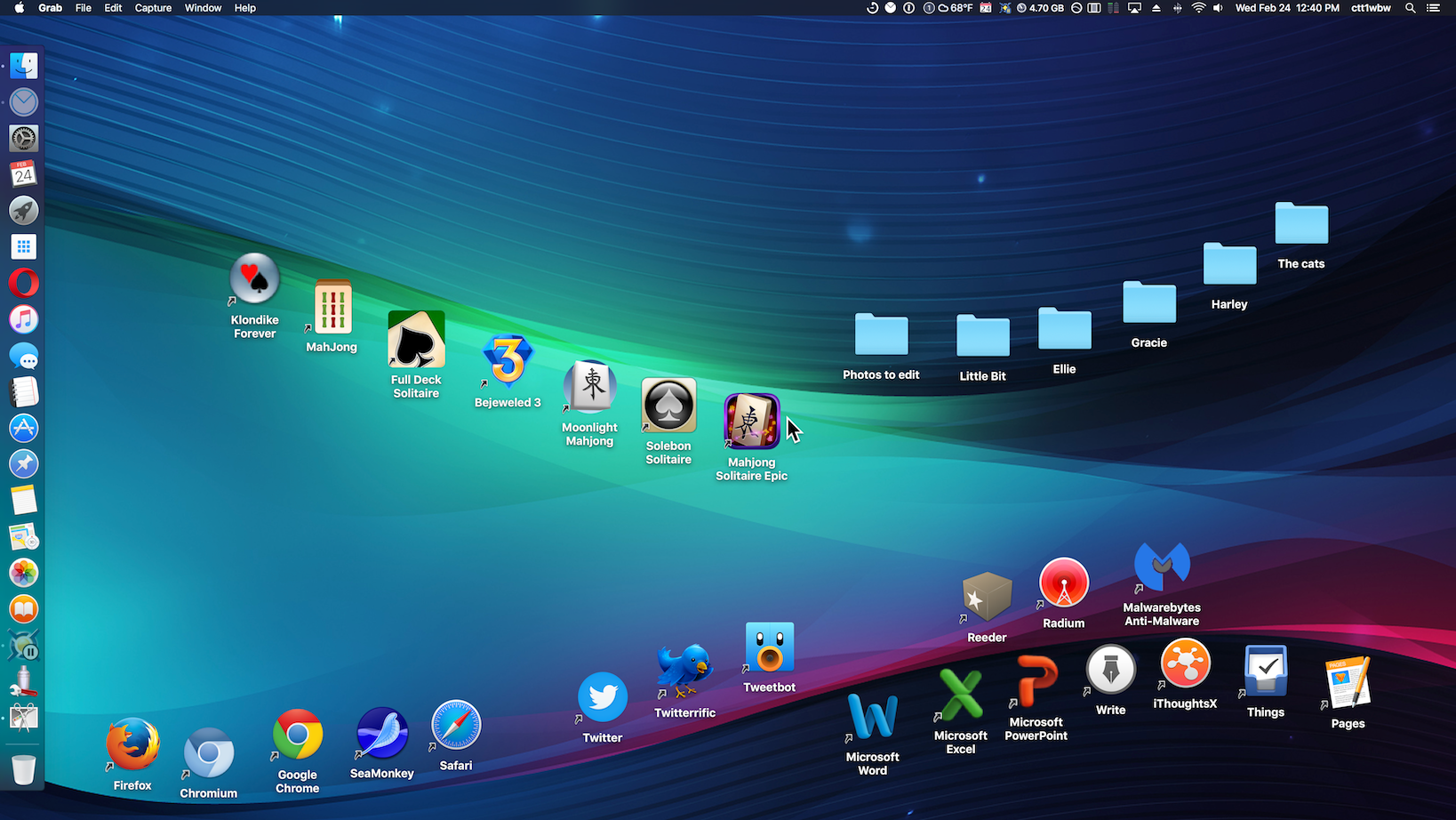Open The cats folder
Image resolution: width=1456 pixels, height=820 pixels.
(1301, 224)
